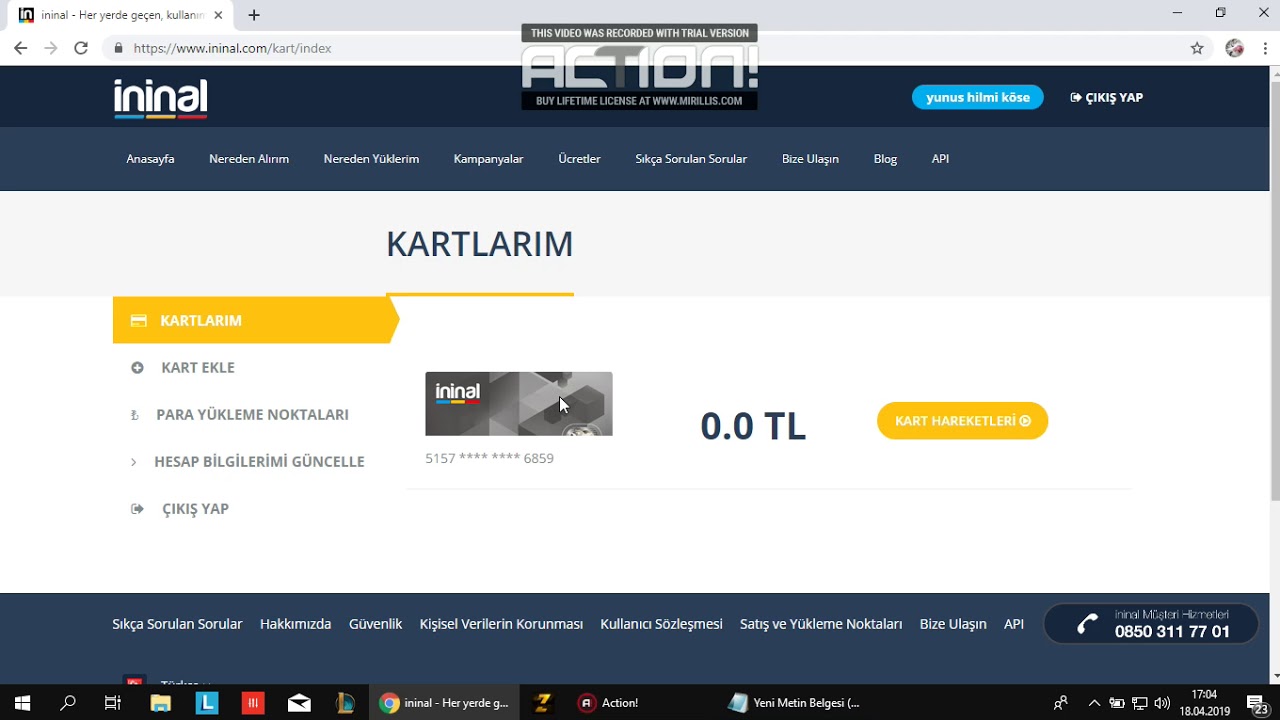1280x720 pixels.
Task: Open Blog in navigation bar
Action: click(885, 159)
